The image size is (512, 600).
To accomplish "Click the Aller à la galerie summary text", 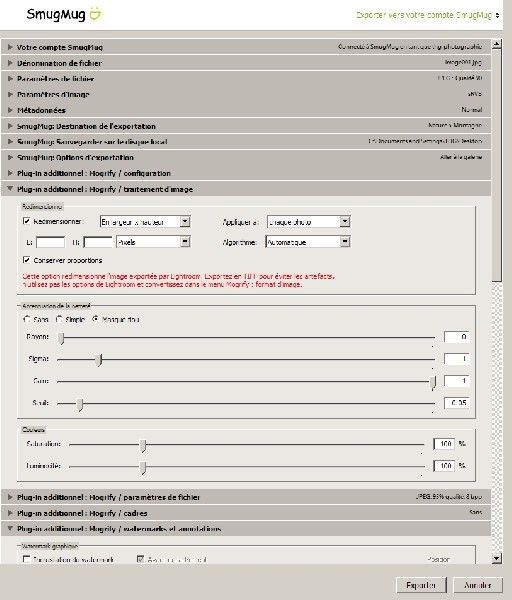I will 461,157.
